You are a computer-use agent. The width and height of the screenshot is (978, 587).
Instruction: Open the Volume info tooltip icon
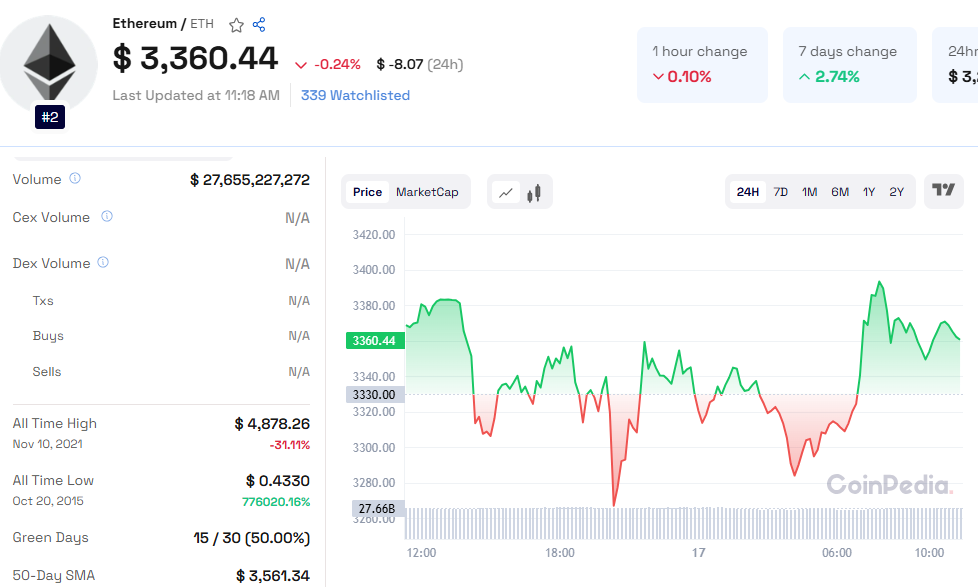(75, 178)
